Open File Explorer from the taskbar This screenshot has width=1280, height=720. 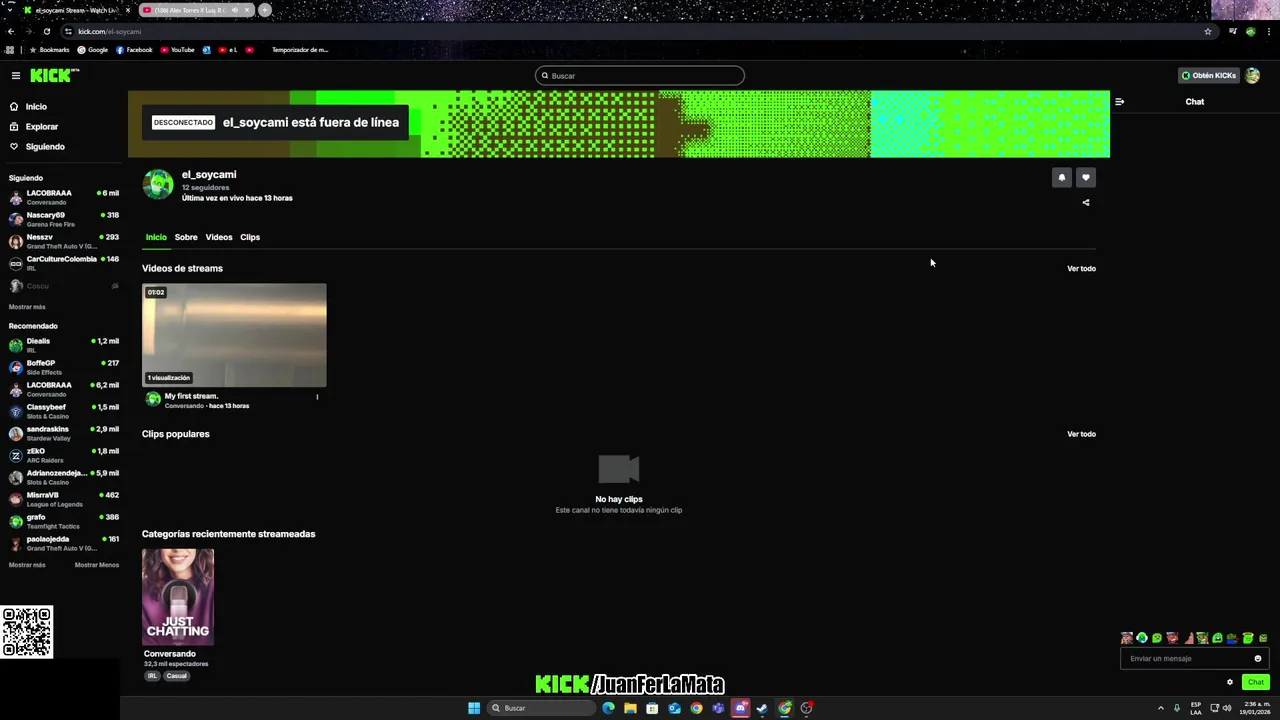coord(630,708)
